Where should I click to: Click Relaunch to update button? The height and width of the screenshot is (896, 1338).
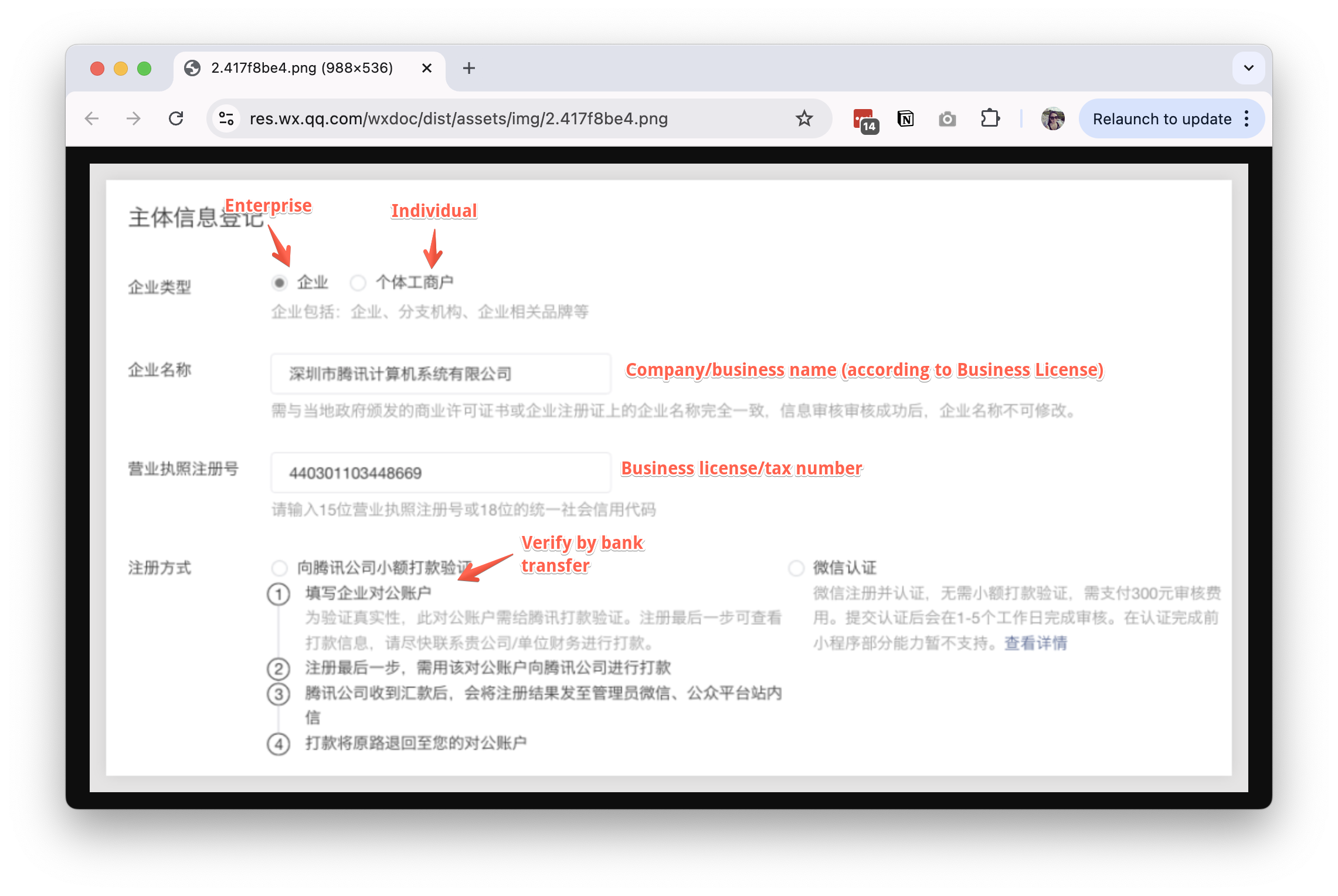(x=1162, y=118)
